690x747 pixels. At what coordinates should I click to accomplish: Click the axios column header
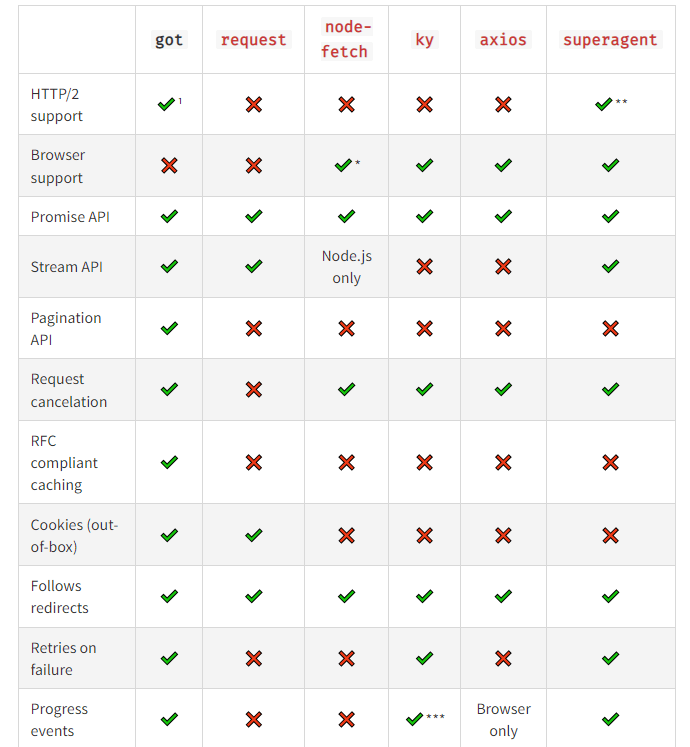point(503,40)
